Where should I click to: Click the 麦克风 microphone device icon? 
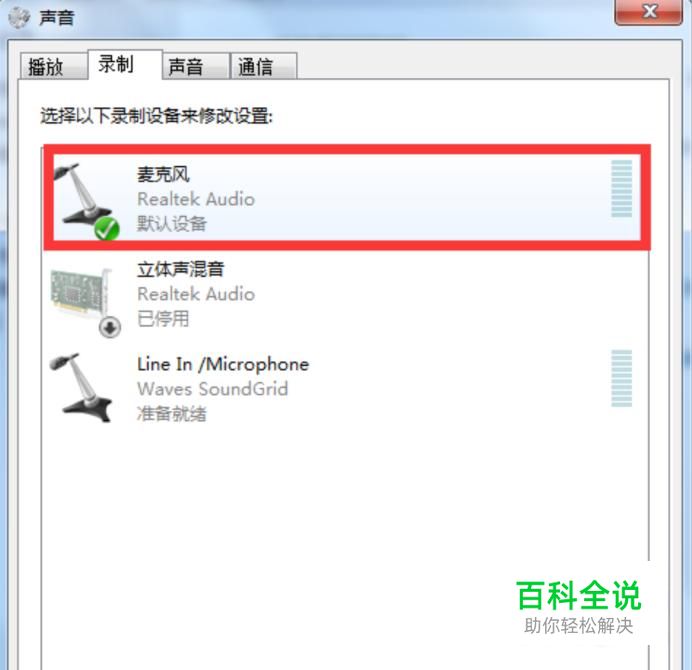84,199
